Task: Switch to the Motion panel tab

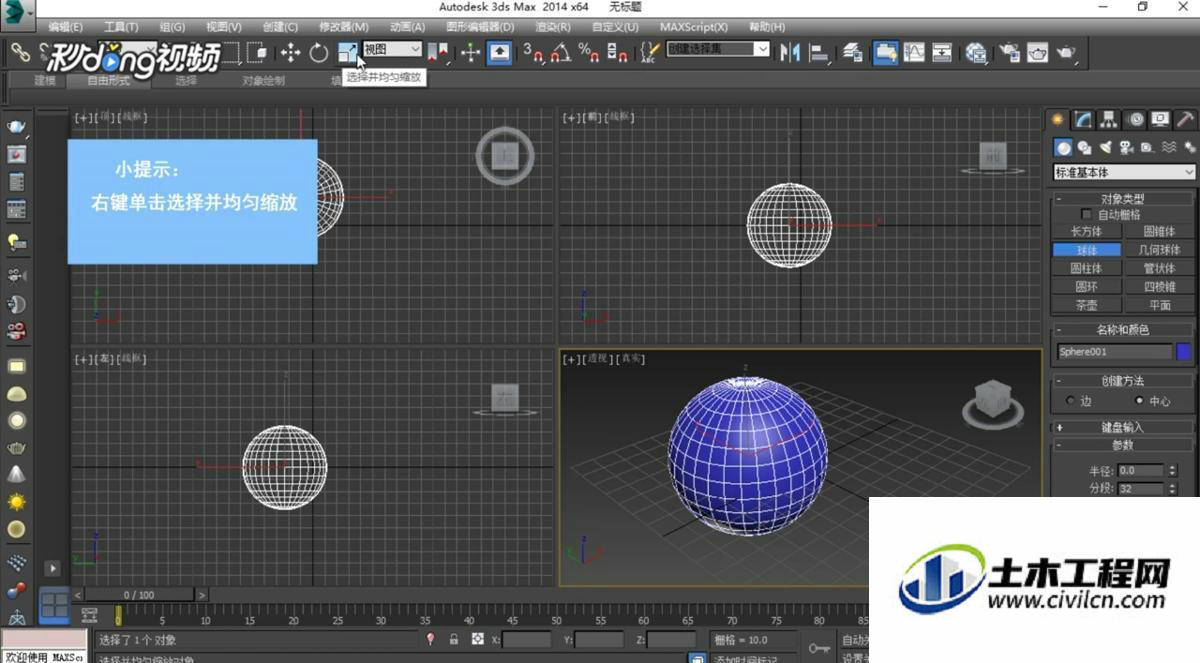Action: [1135, 120]
